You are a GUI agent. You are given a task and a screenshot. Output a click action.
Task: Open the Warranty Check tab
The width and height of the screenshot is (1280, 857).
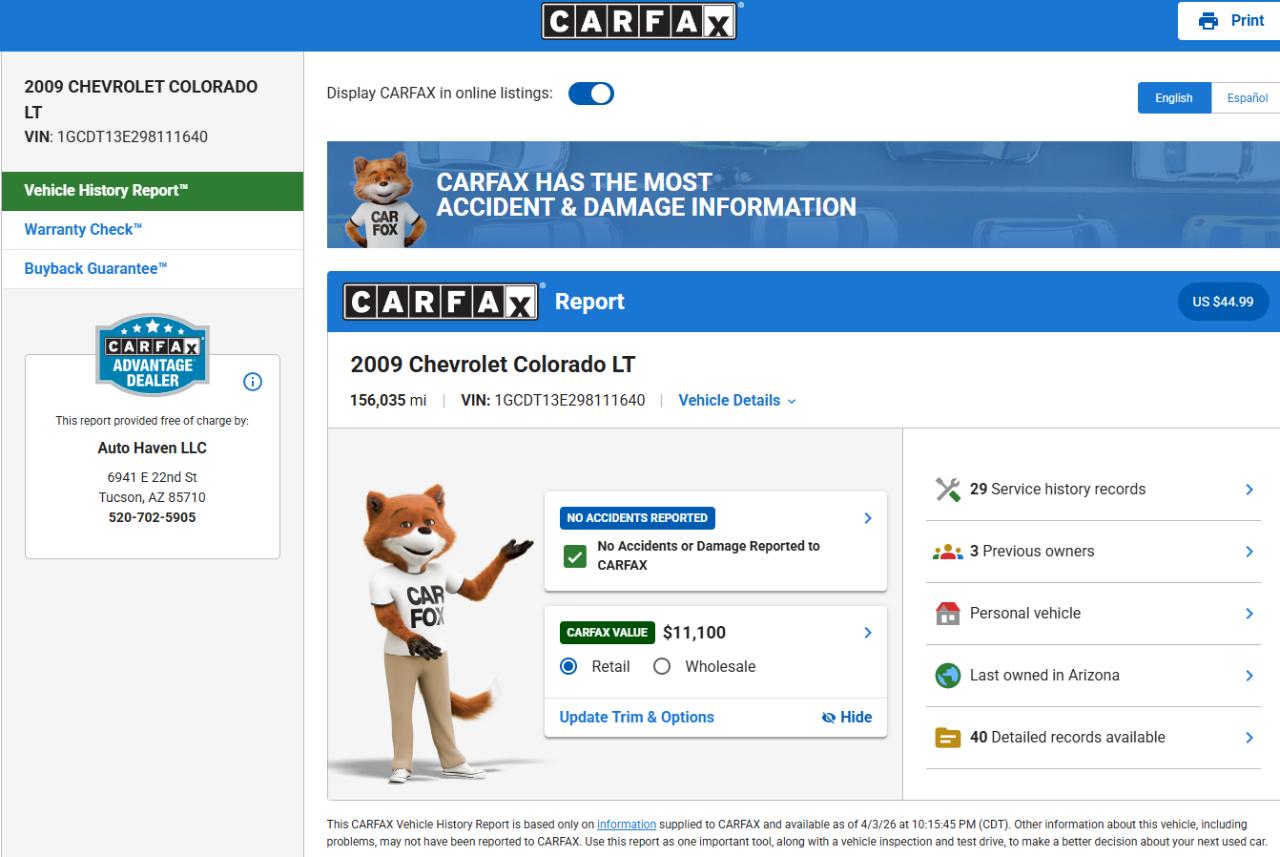[83, 230]
